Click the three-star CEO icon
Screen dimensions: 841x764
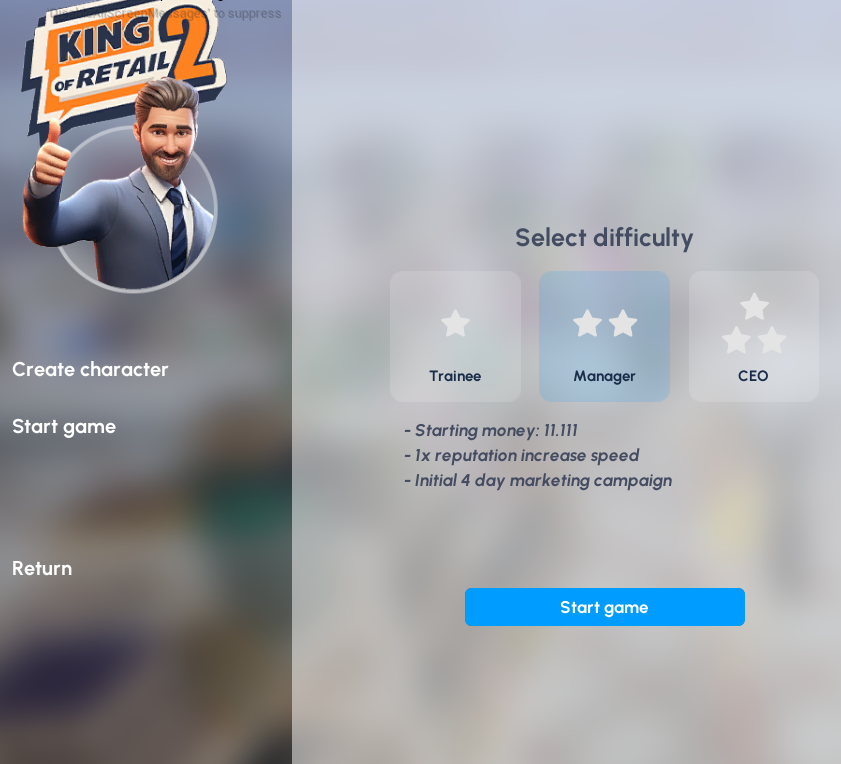tap(754, 323)
